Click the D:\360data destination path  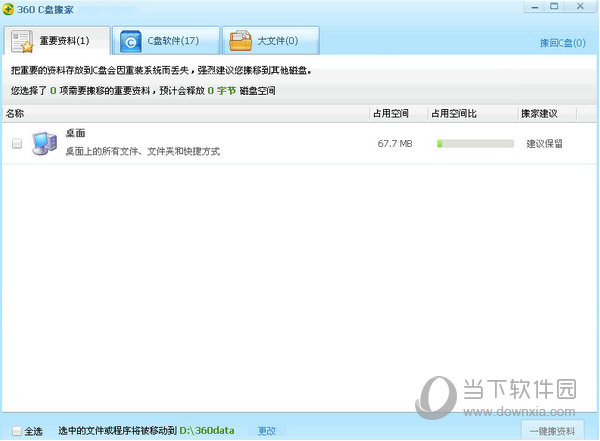(207, 431)
